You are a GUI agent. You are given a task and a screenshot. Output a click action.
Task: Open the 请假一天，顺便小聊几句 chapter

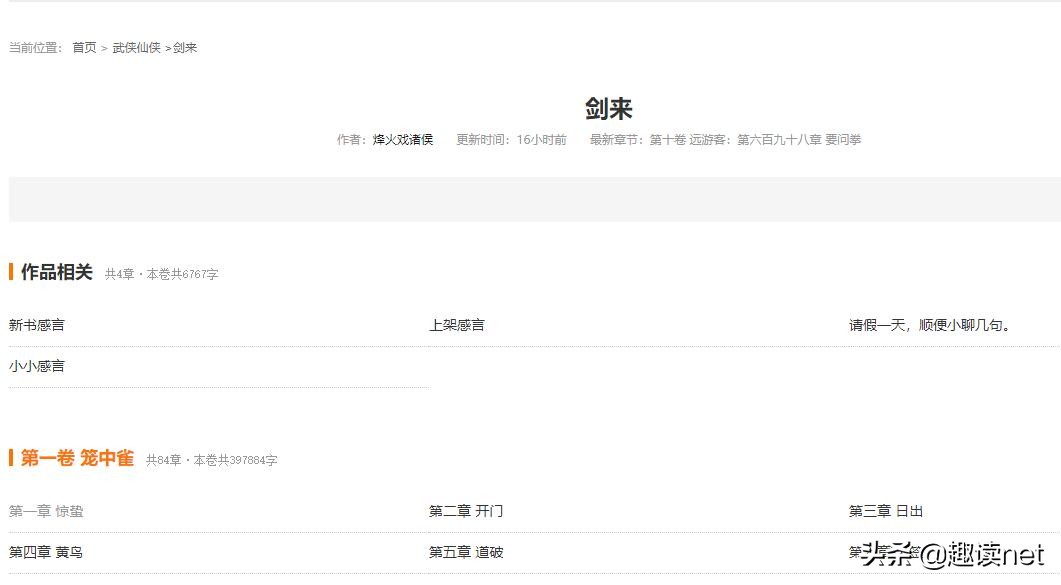929,324
